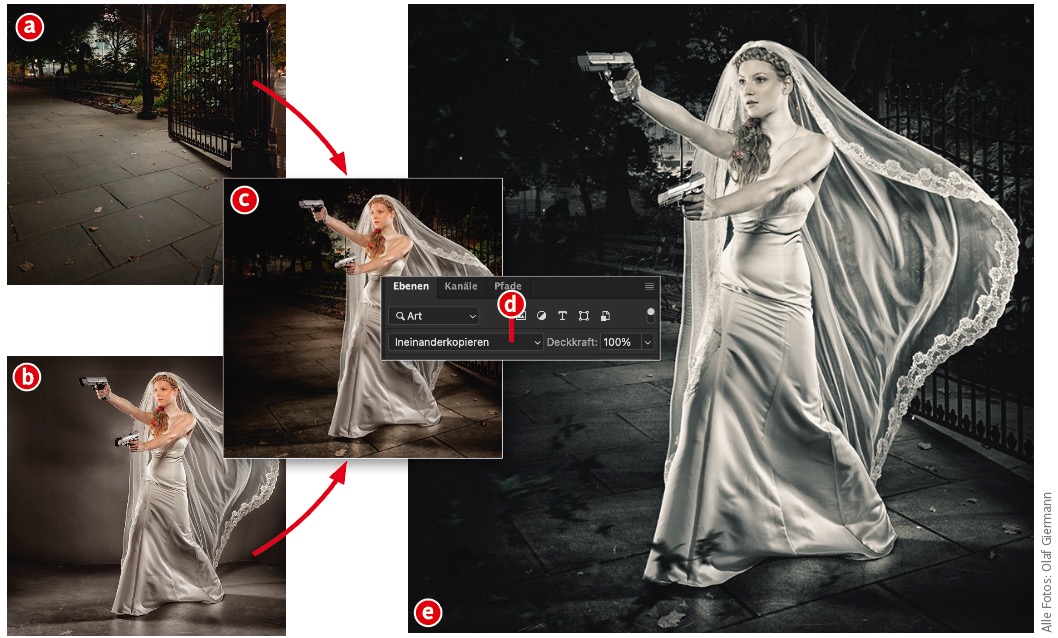This screenshot has height=638, width=1058.
Task: Select the desaturated final image labeled e
Action: click(x=721, y=318)
